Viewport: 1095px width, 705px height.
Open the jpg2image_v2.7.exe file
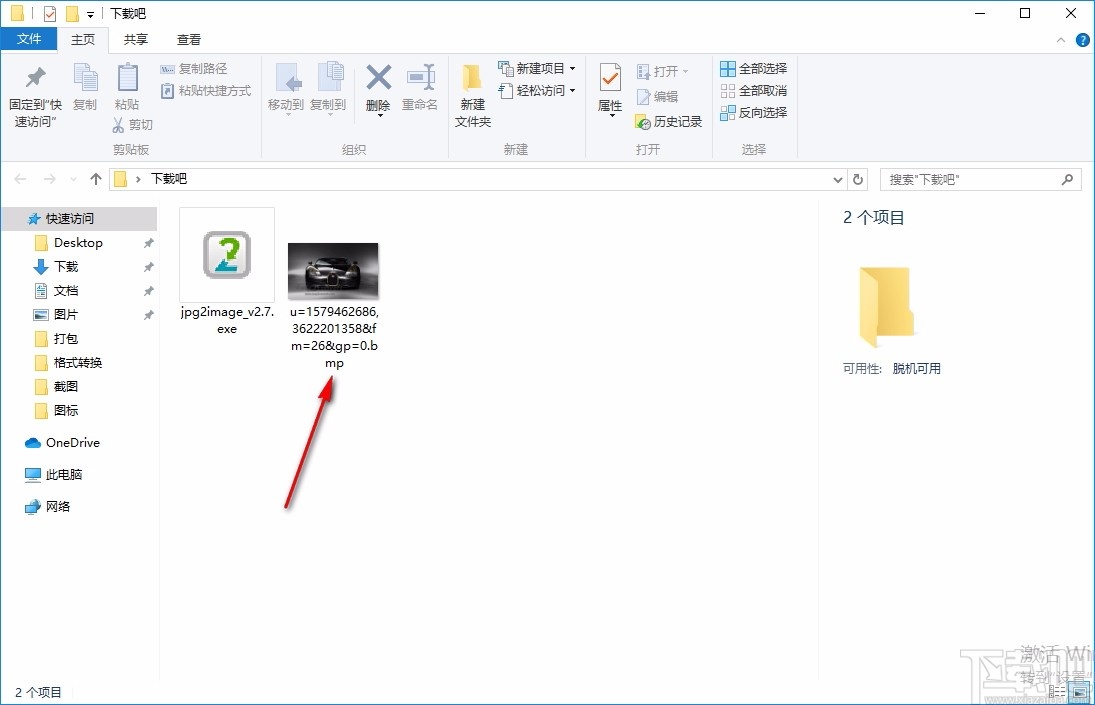pos(226,255)
